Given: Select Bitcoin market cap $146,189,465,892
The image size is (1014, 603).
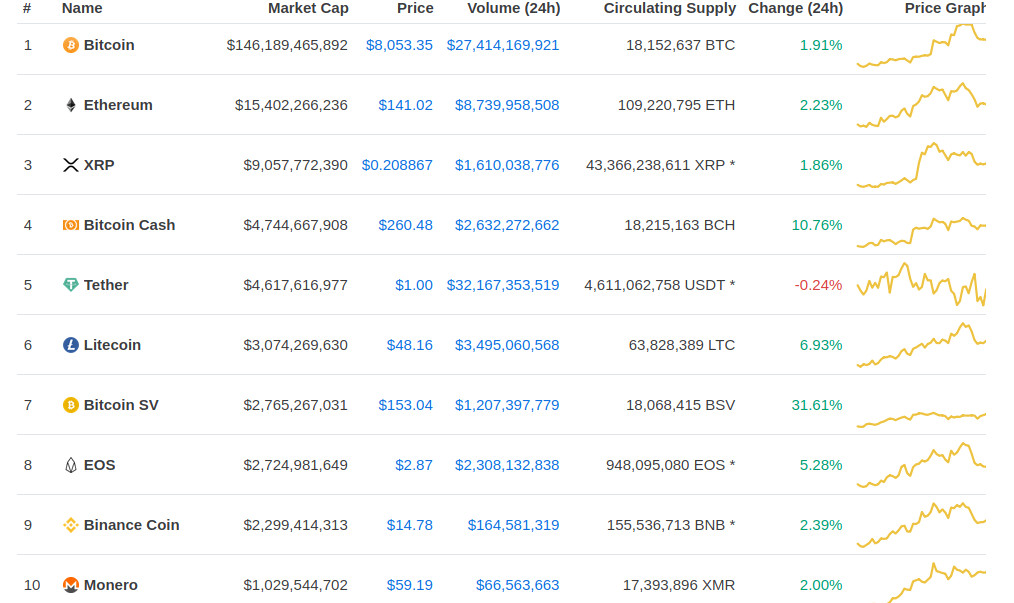Looking at the screenshot, I should (287, 45).
